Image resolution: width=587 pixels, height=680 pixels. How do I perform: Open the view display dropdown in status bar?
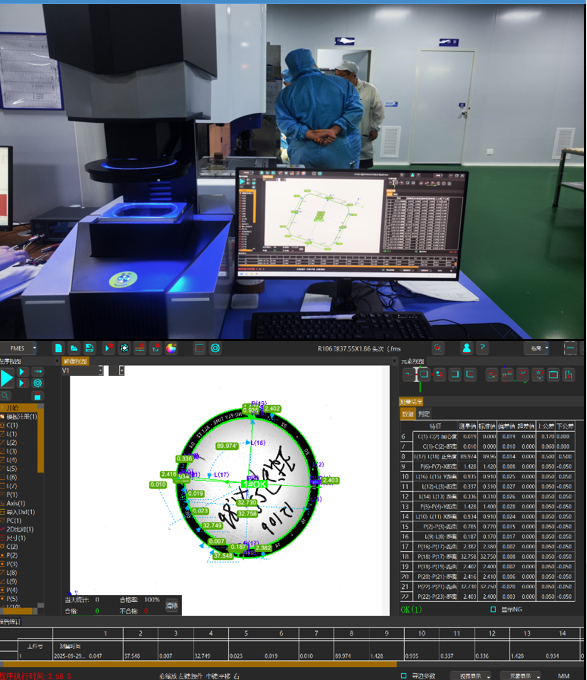(471, 676)
